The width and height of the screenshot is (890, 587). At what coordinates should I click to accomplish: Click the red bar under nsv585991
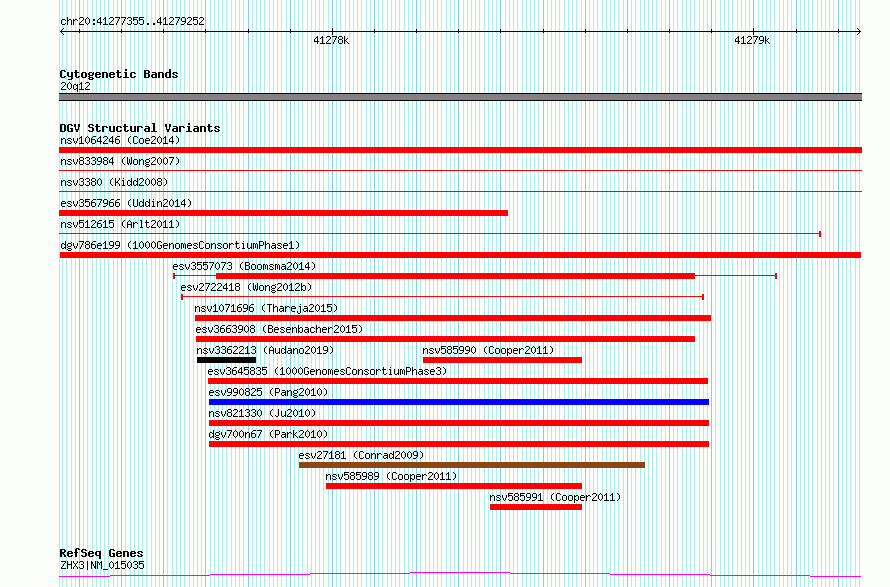click(536, 507)
